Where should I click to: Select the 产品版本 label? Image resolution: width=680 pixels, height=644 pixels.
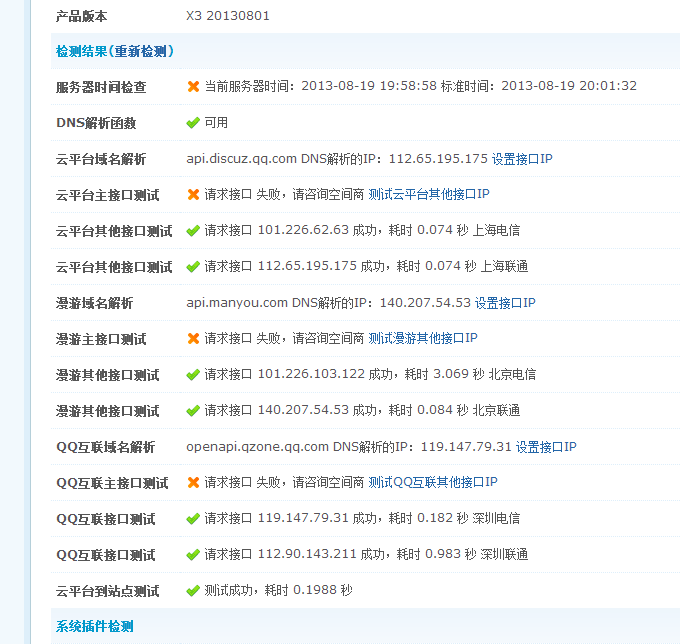(82, 16)
